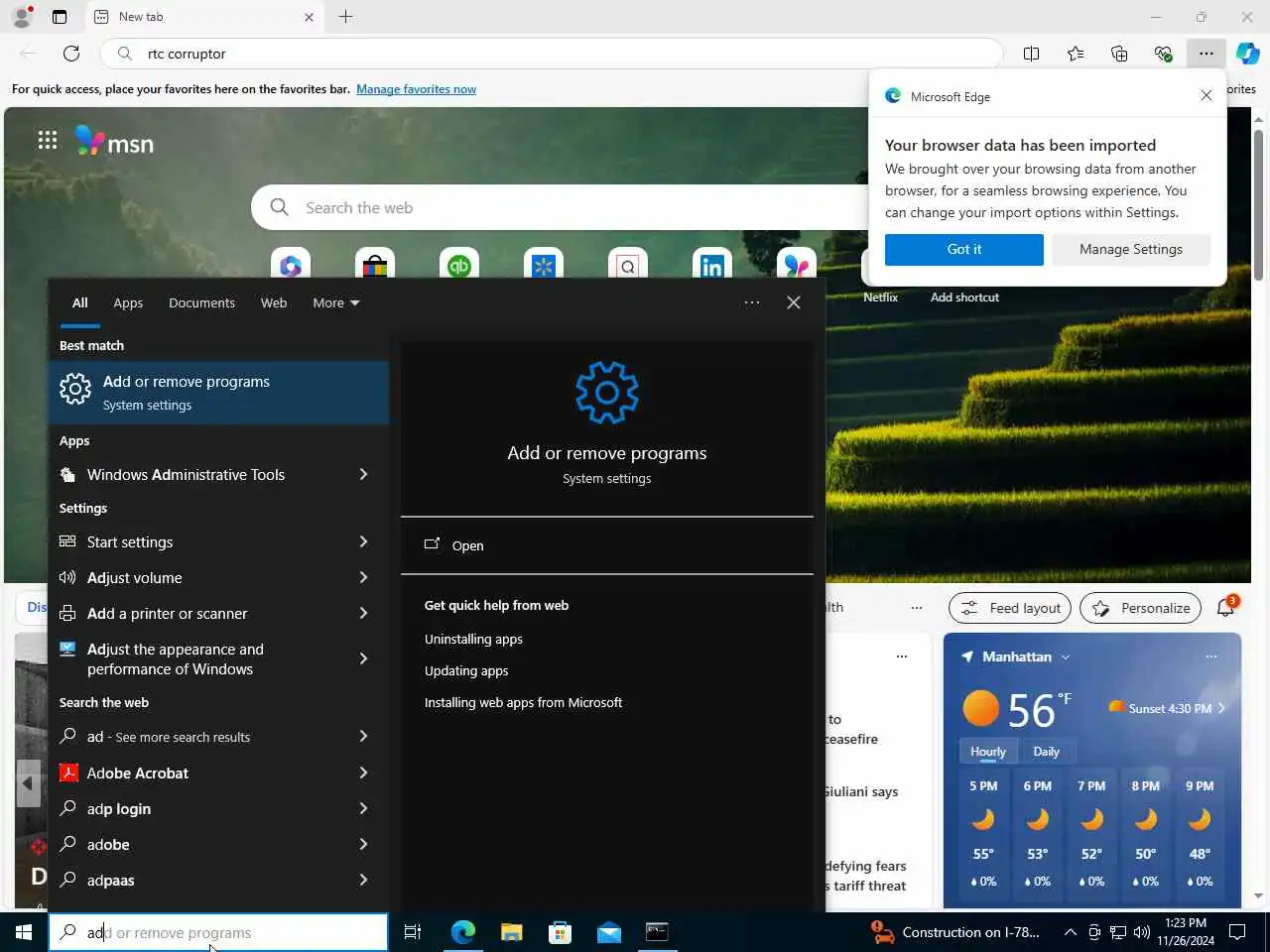
Task: Open the terminal window from taskbar
Action: tap(657, 932)
